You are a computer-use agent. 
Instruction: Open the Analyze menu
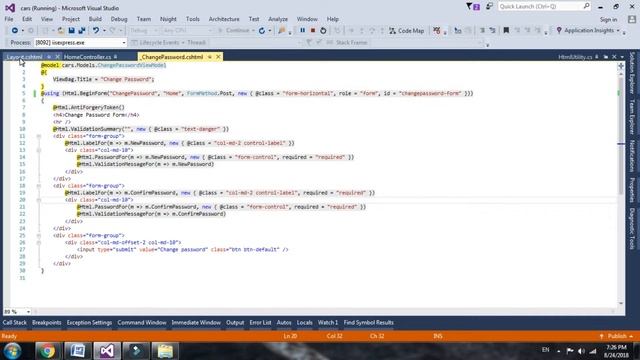tap(278, 19)
